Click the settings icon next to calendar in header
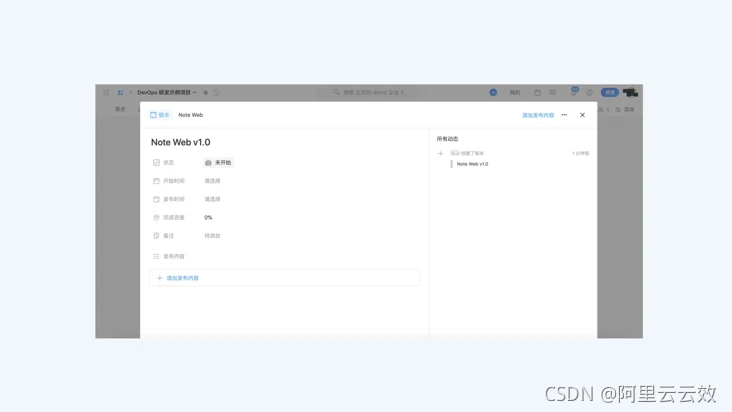 553,92
